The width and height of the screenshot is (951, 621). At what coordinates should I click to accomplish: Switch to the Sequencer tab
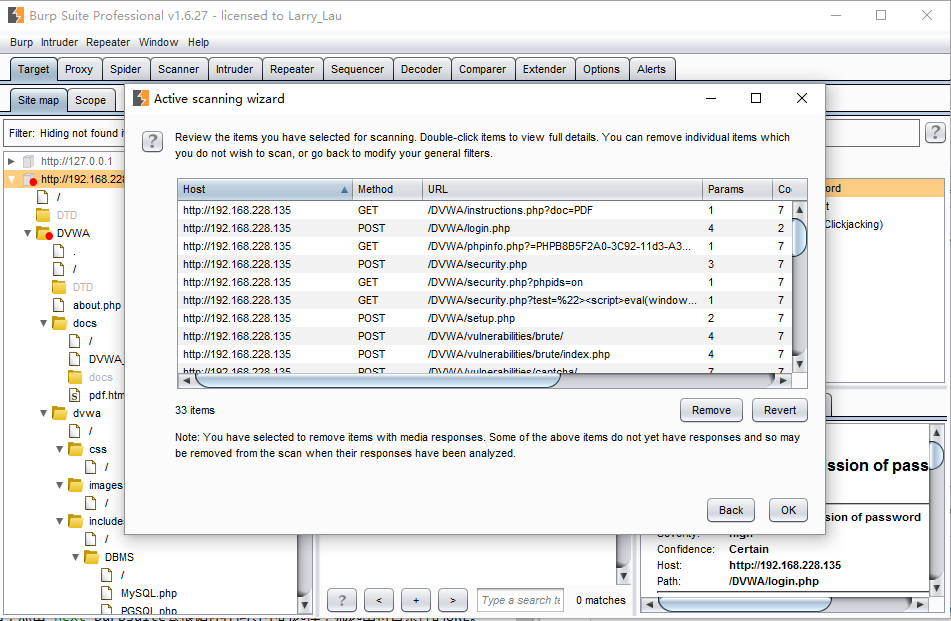point(357,69)
